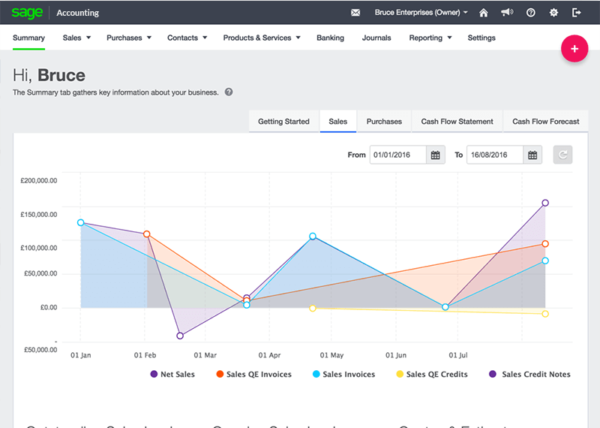600x428 pixels.
Task: Toggle Sales QE Credits legend series
Action: (x=432, y=374)
